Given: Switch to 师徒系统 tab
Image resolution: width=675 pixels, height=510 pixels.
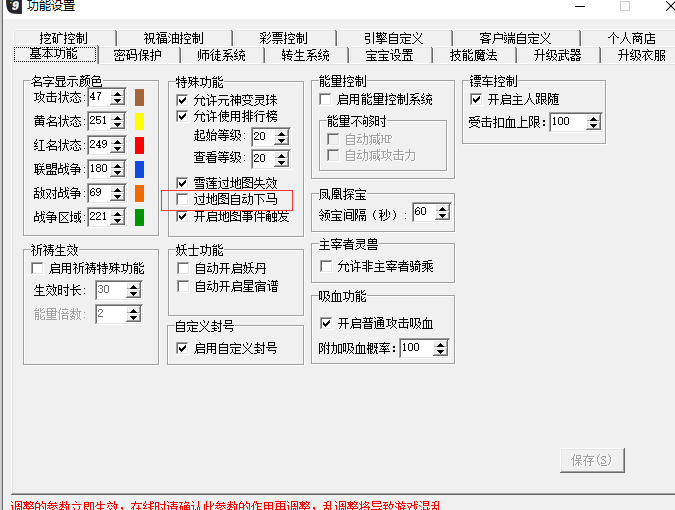Looking at the screenshot, I should [221, 55].
